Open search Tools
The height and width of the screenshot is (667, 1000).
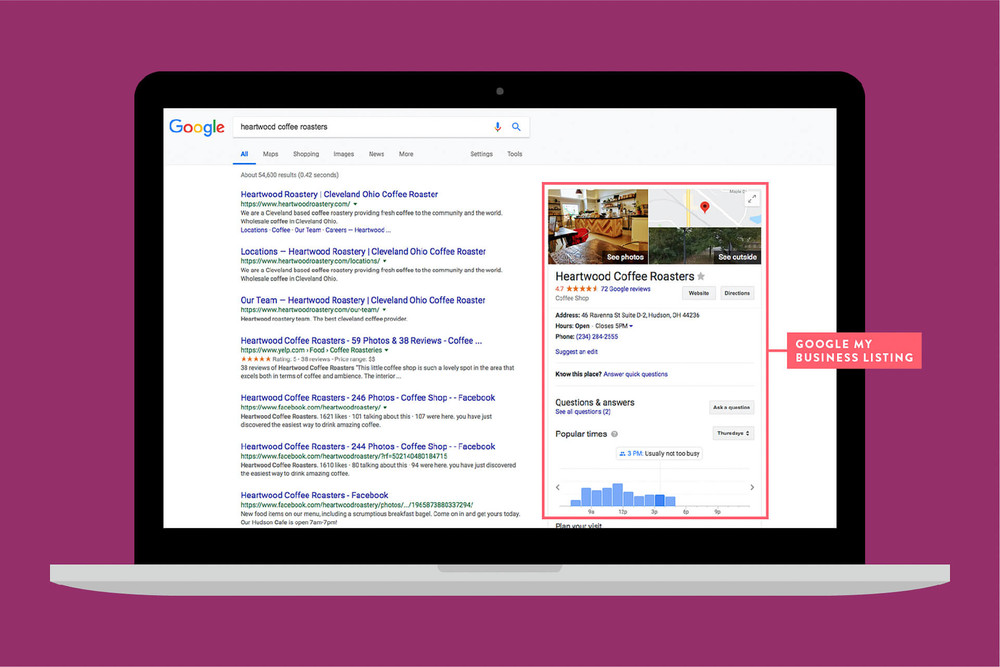click(515, 154)
